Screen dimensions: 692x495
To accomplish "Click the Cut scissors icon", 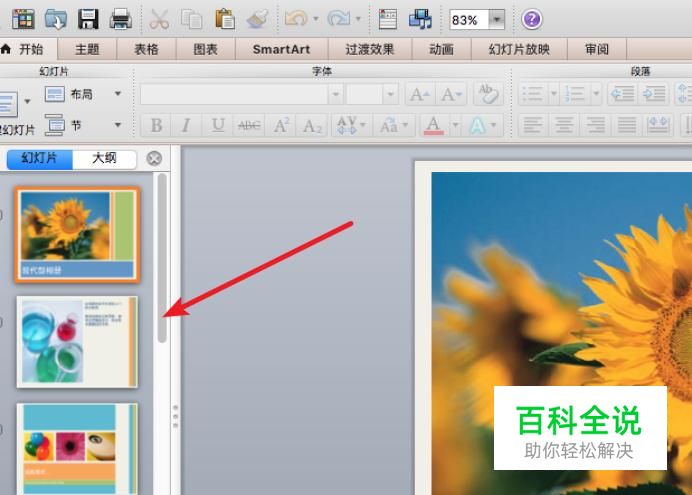I will click(x=159, y=19).
